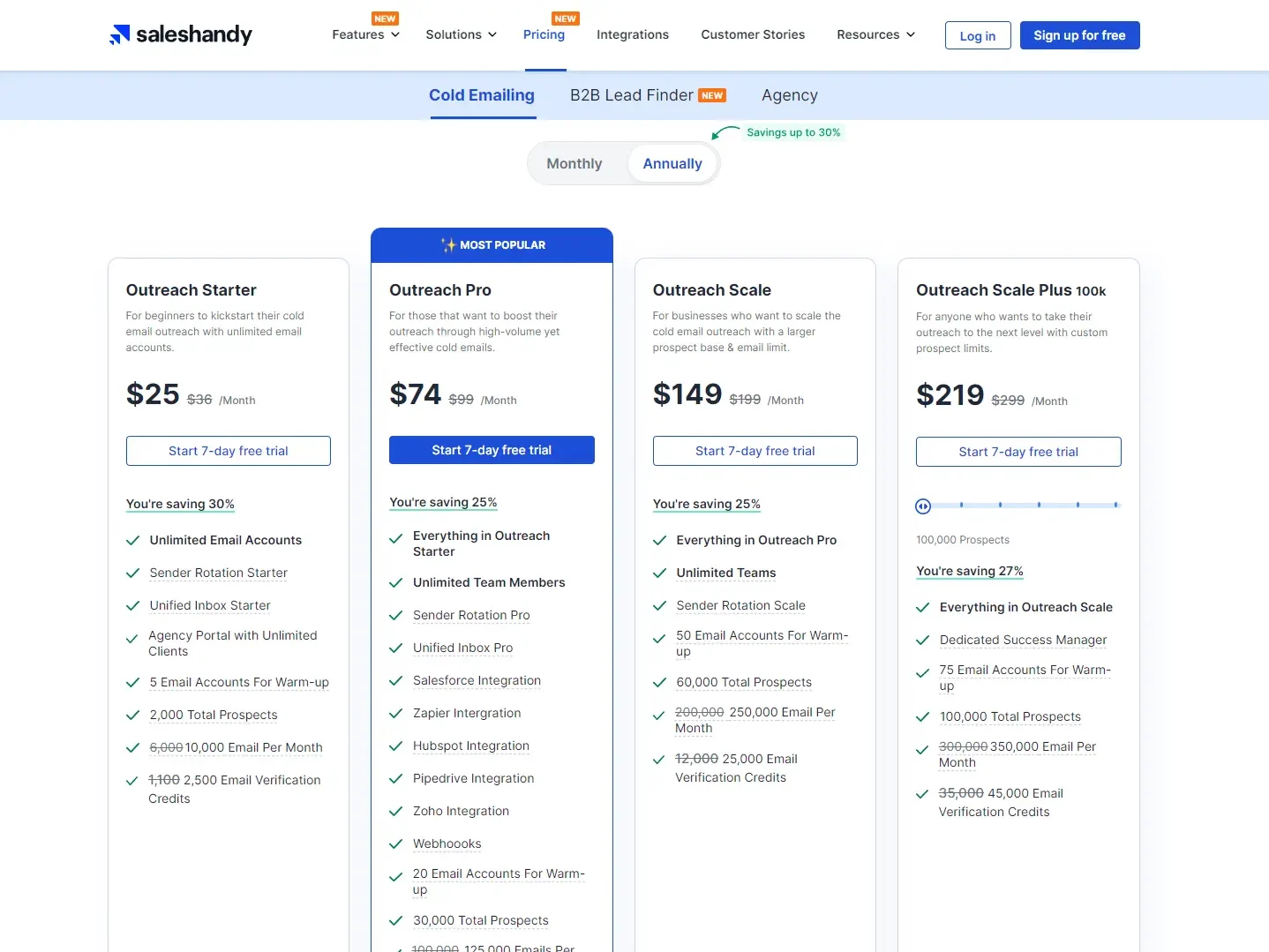Open the Features dropdown menu
This screenshot has width=1269, height=952.
[x=365, y=34]
